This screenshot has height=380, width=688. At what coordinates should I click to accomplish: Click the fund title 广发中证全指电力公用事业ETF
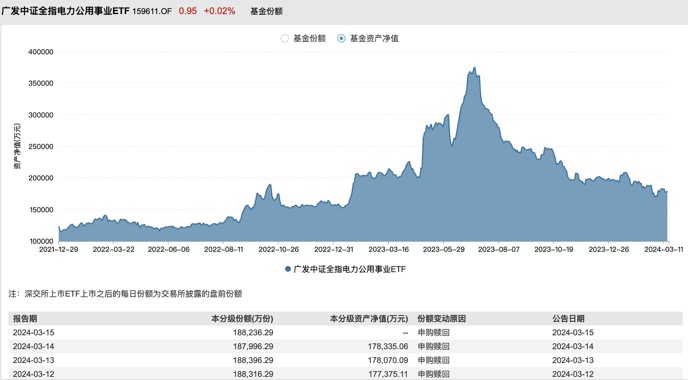point(65,11)
